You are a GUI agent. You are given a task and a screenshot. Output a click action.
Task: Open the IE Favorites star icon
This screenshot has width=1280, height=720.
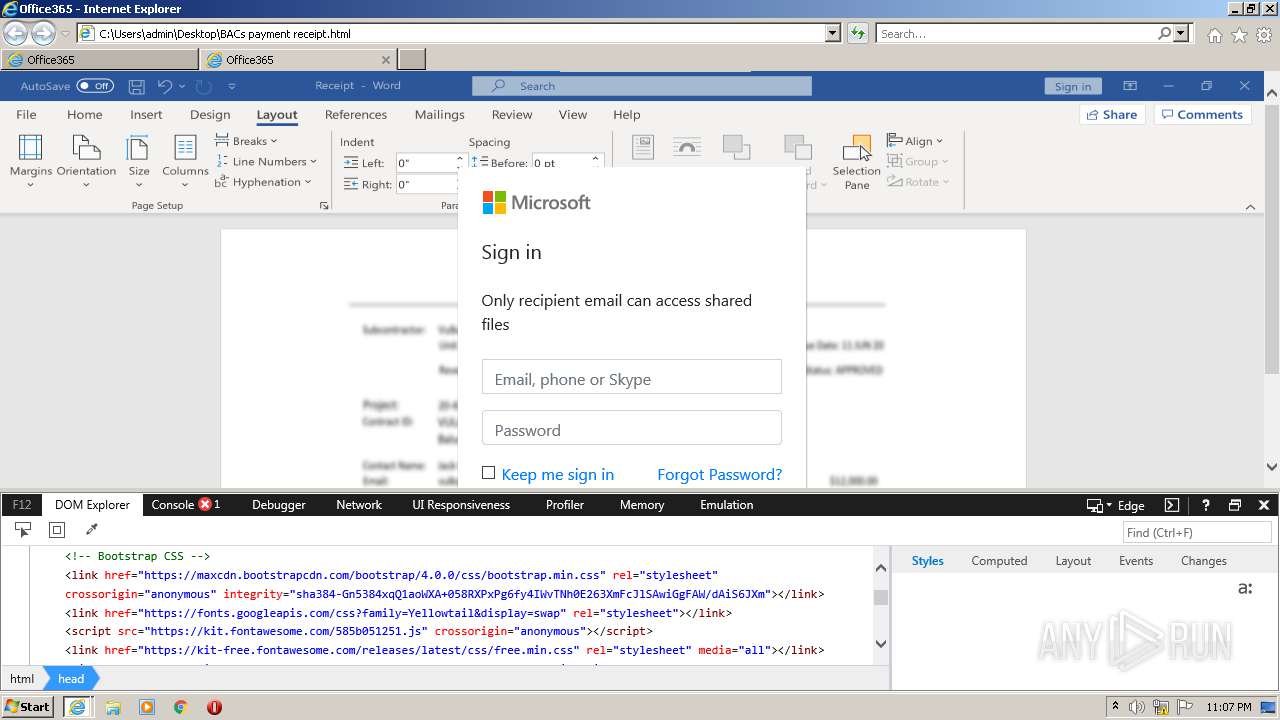1239,34
